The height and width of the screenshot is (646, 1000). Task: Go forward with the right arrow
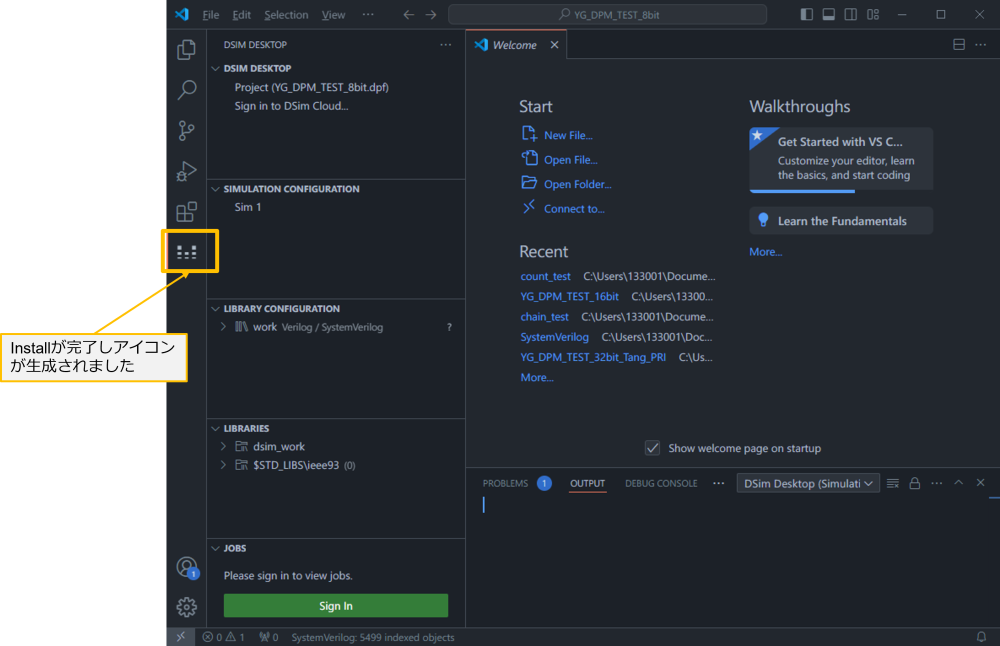pyautogui.click(x=431, y=15)
